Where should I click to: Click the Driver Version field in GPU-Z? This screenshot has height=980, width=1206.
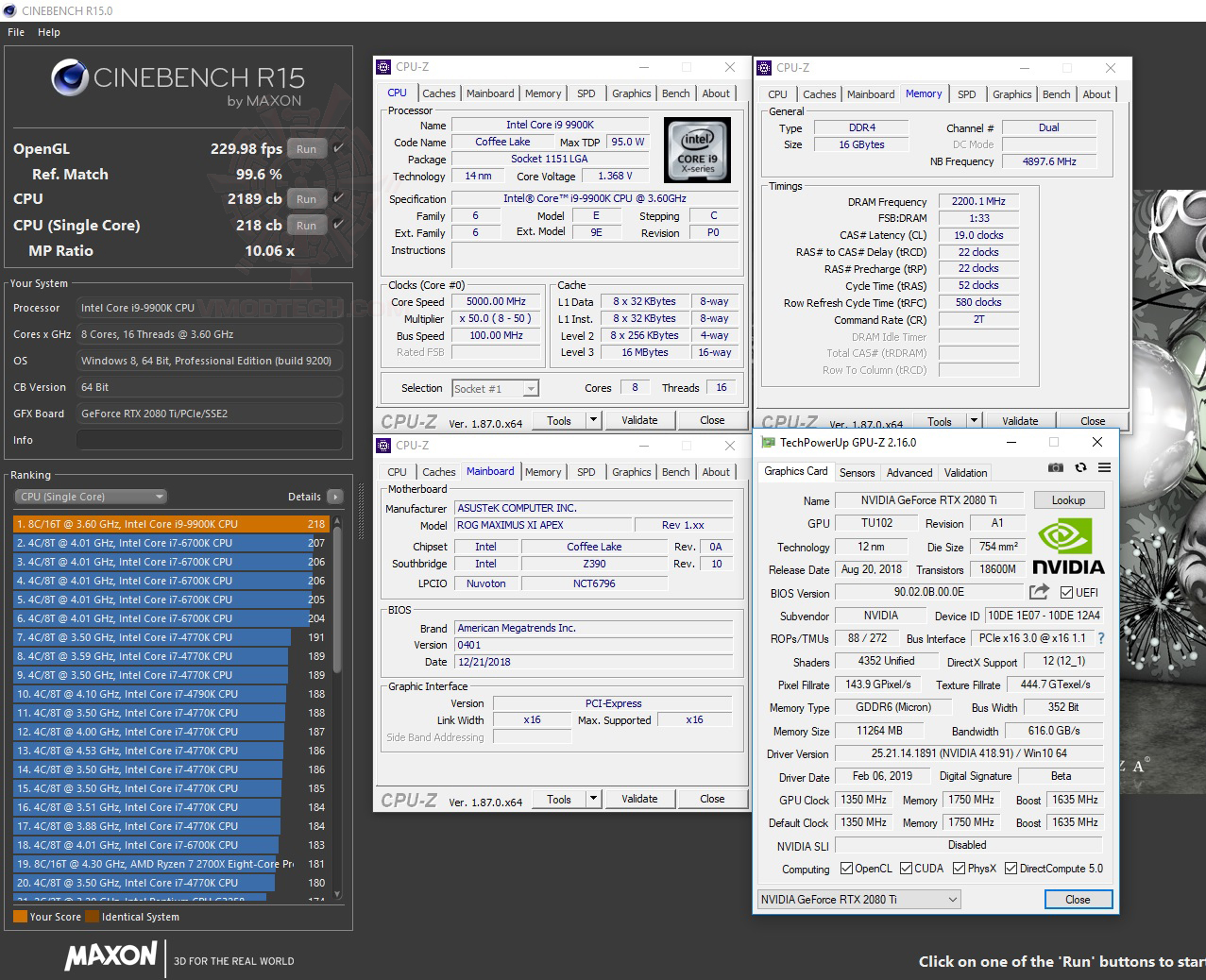click(969, 753)
